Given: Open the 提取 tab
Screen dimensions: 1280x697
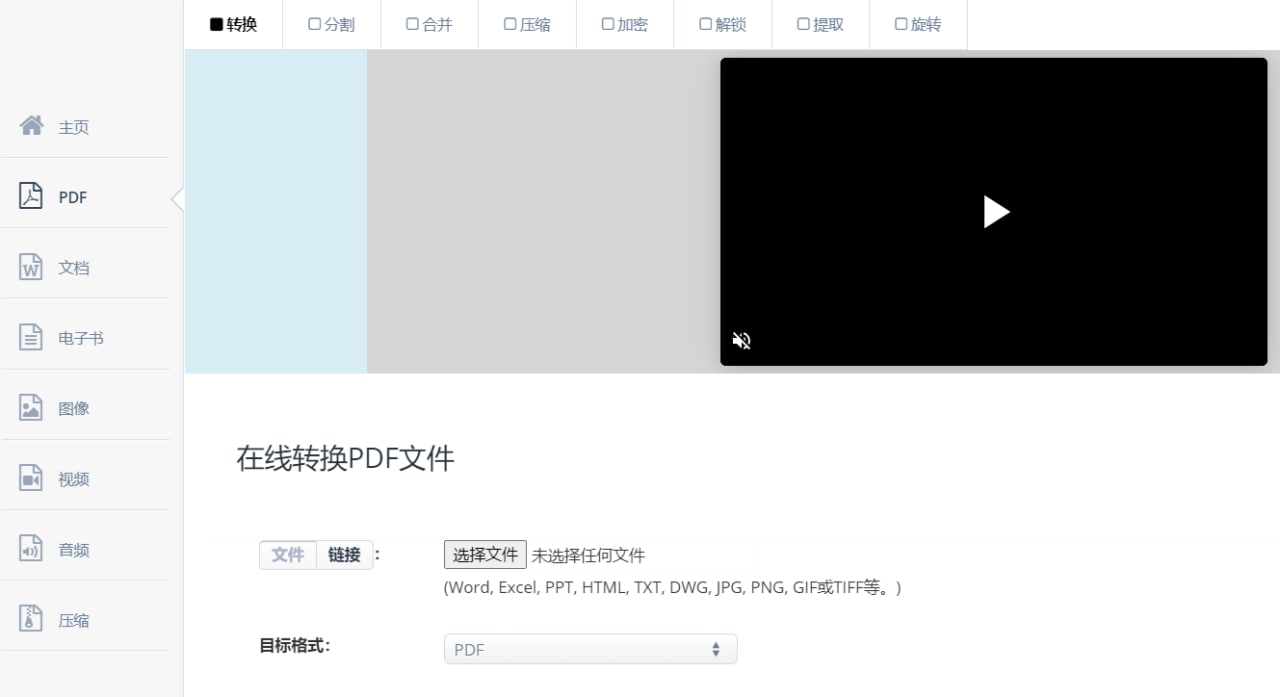Looking at the screenshot, I should [820, 24].
